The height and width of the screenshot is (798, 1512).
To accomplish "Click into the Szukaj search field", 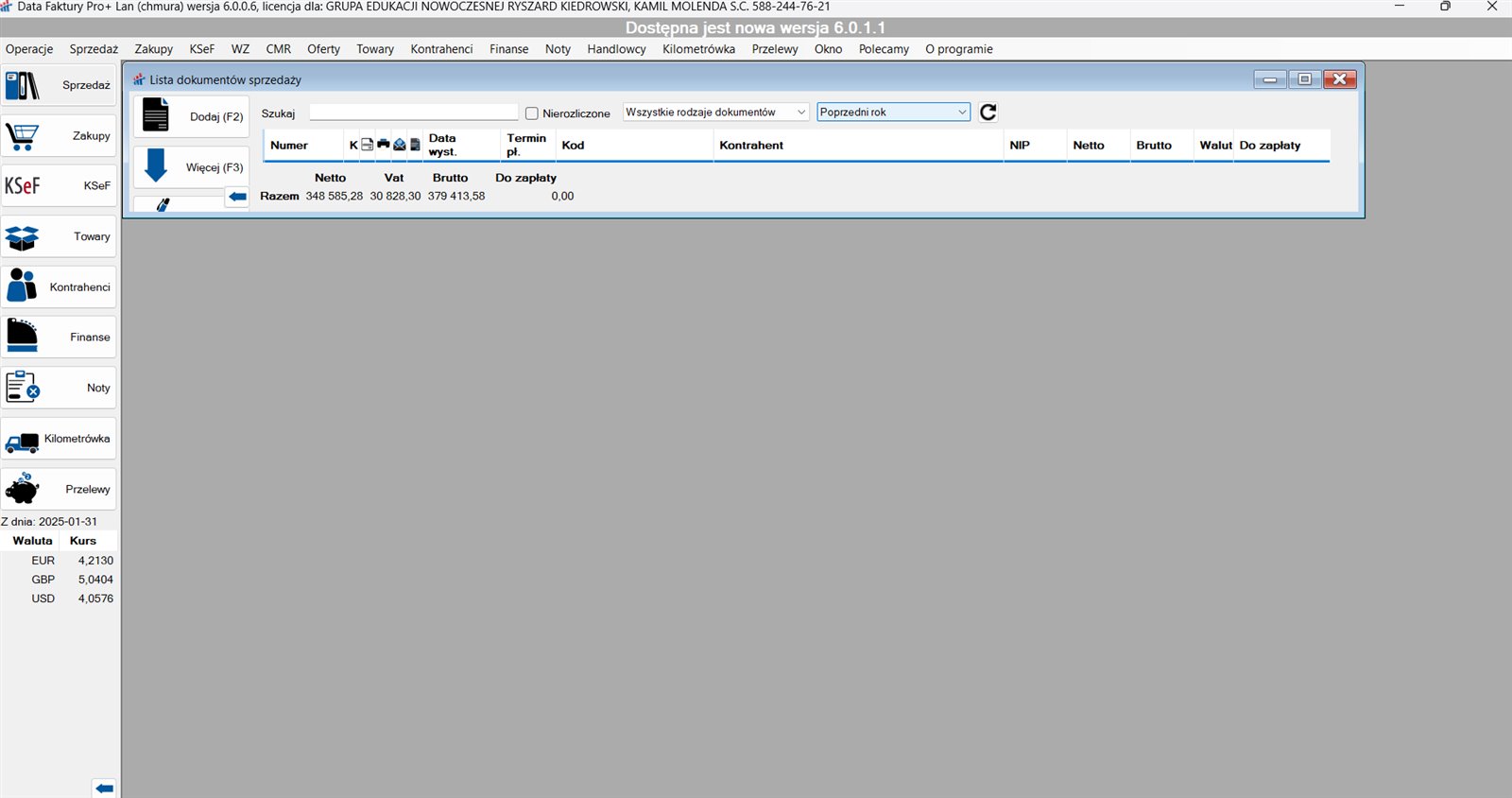I will tap(413, 113).
